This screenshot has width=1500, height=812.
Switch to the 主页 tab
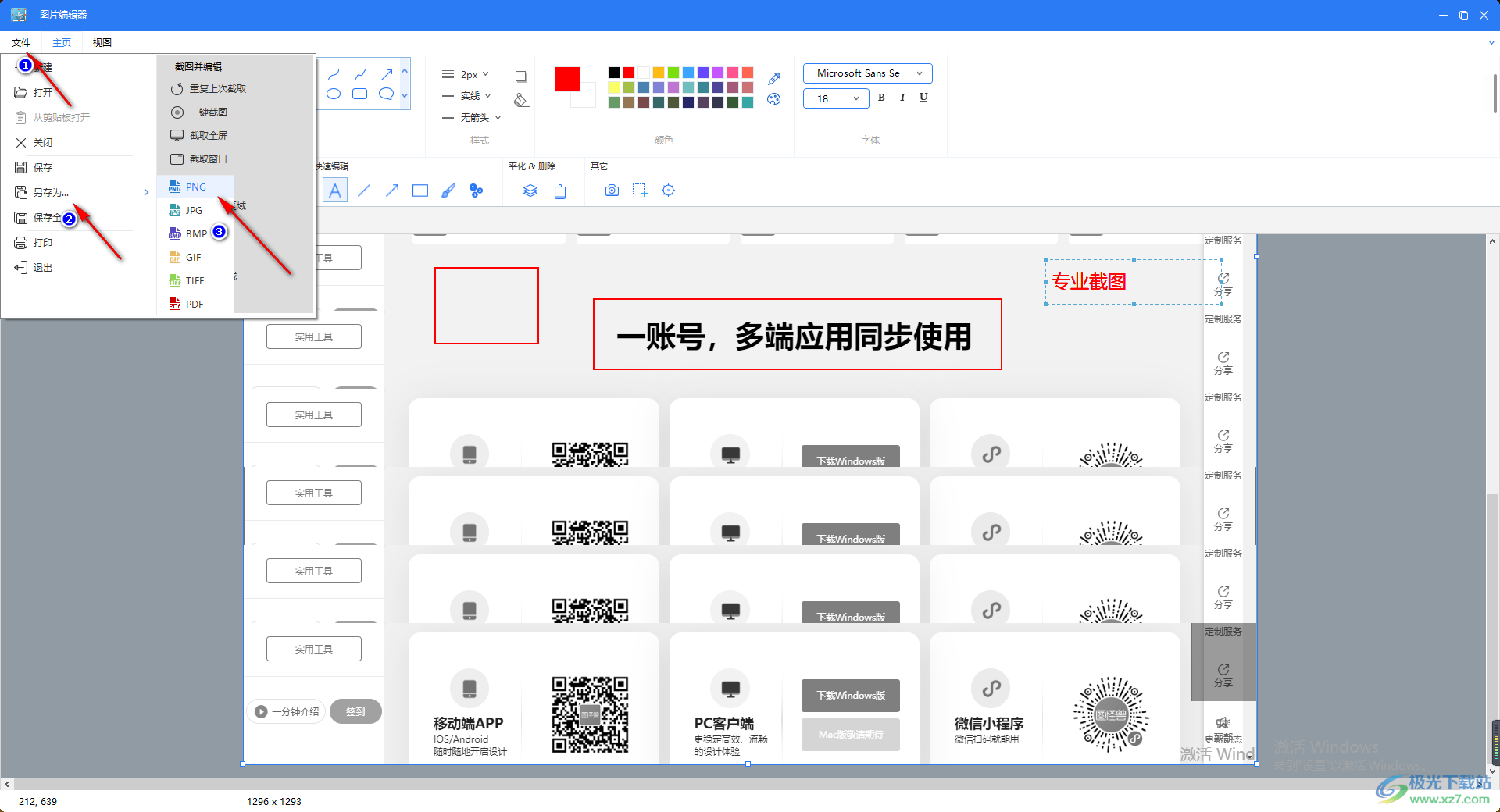(x=62, y=43)
